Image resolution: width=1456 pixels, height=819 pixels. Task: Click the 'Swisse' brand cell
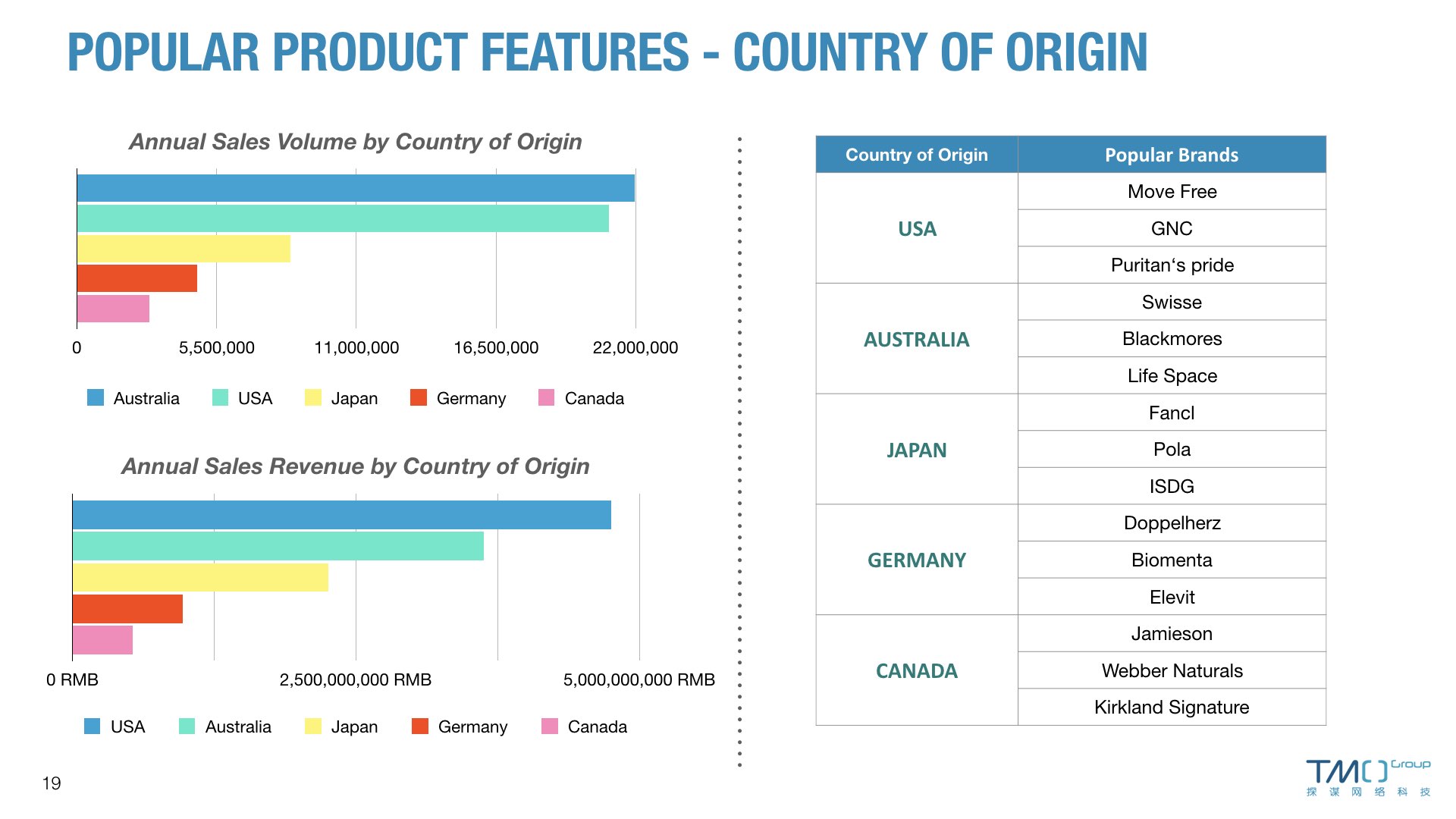(x=1172, y=302)
